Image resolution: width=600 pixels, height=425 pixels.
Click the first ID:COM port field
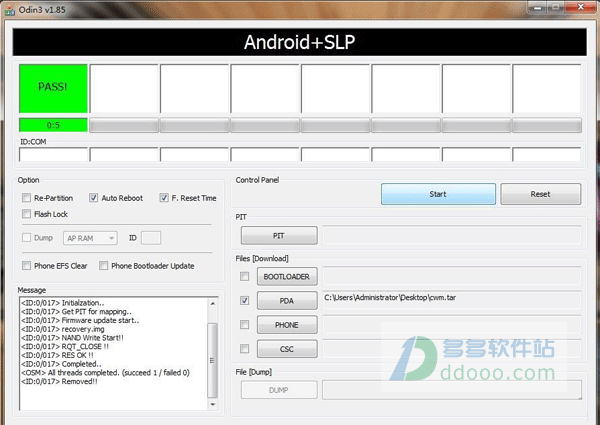(x=53, y=155)
